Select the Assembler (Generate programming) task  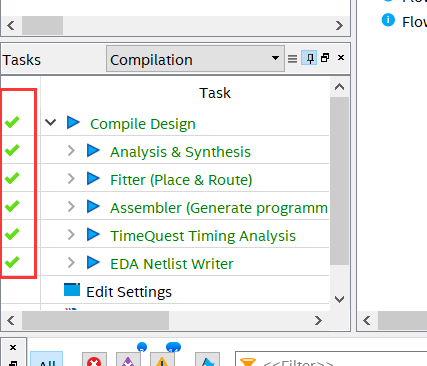[219, 208]
